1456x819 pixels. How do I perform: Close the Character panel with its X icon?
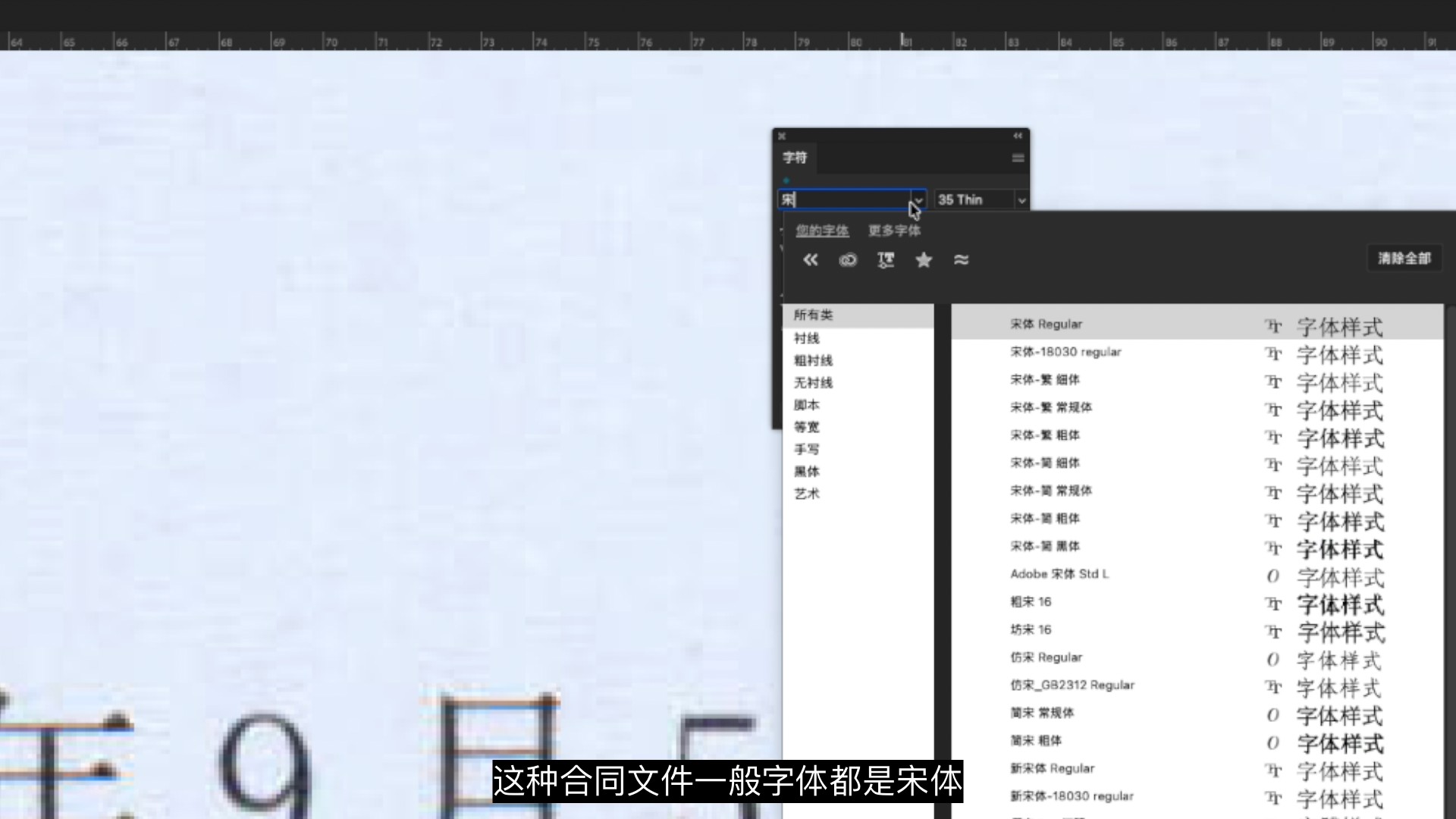click(x=781, y=136)
